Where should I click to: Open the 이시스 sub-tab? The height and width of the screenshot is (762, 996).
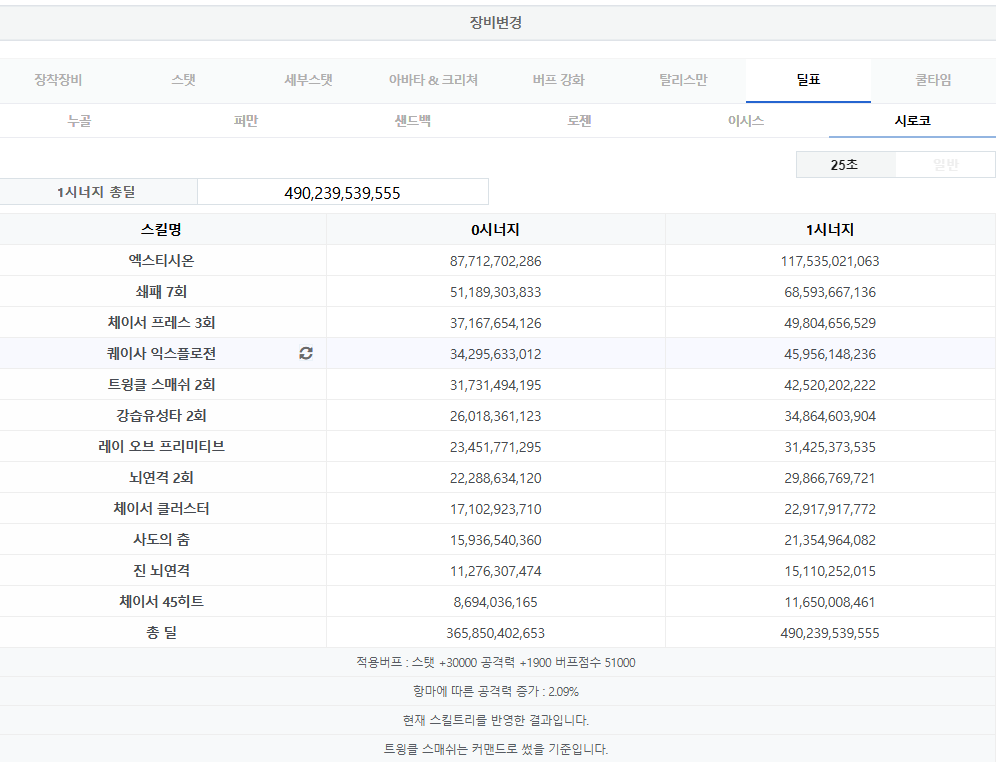pyautogui.click(x=746, y=121)
